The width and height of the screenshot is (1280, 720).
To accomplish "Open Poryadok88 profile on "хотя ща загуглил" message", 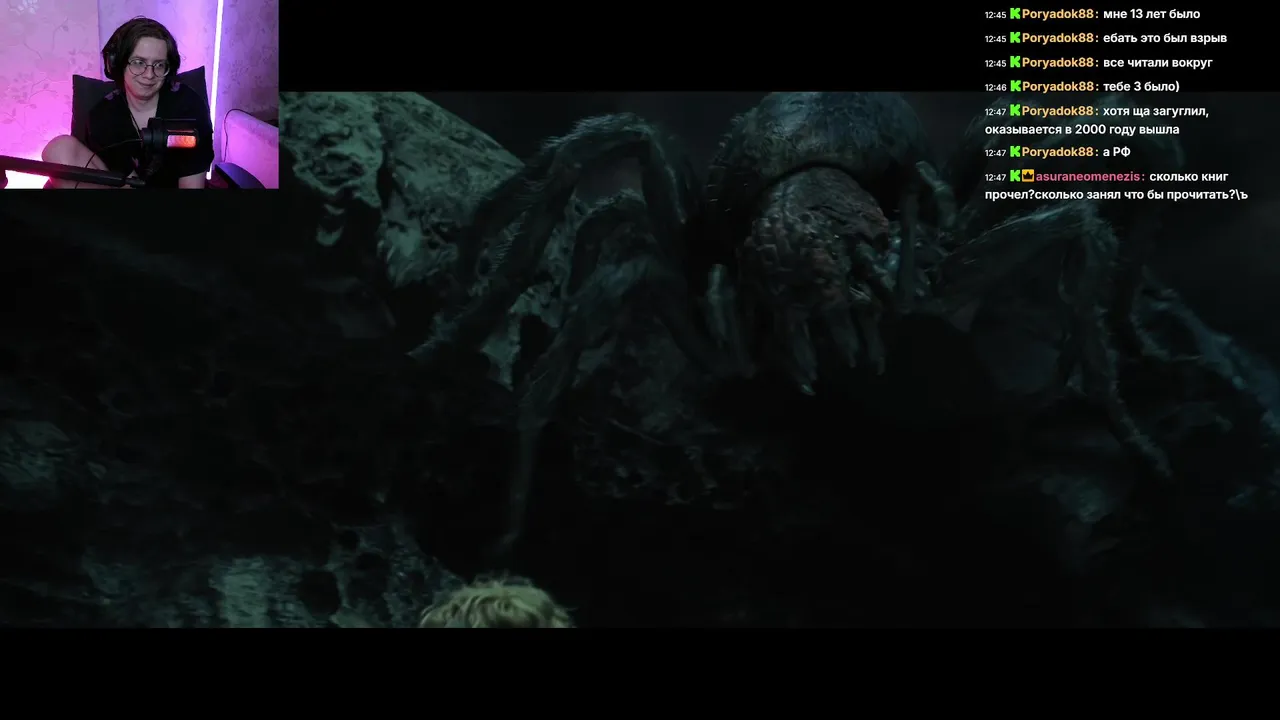I will coord(1060,111).
